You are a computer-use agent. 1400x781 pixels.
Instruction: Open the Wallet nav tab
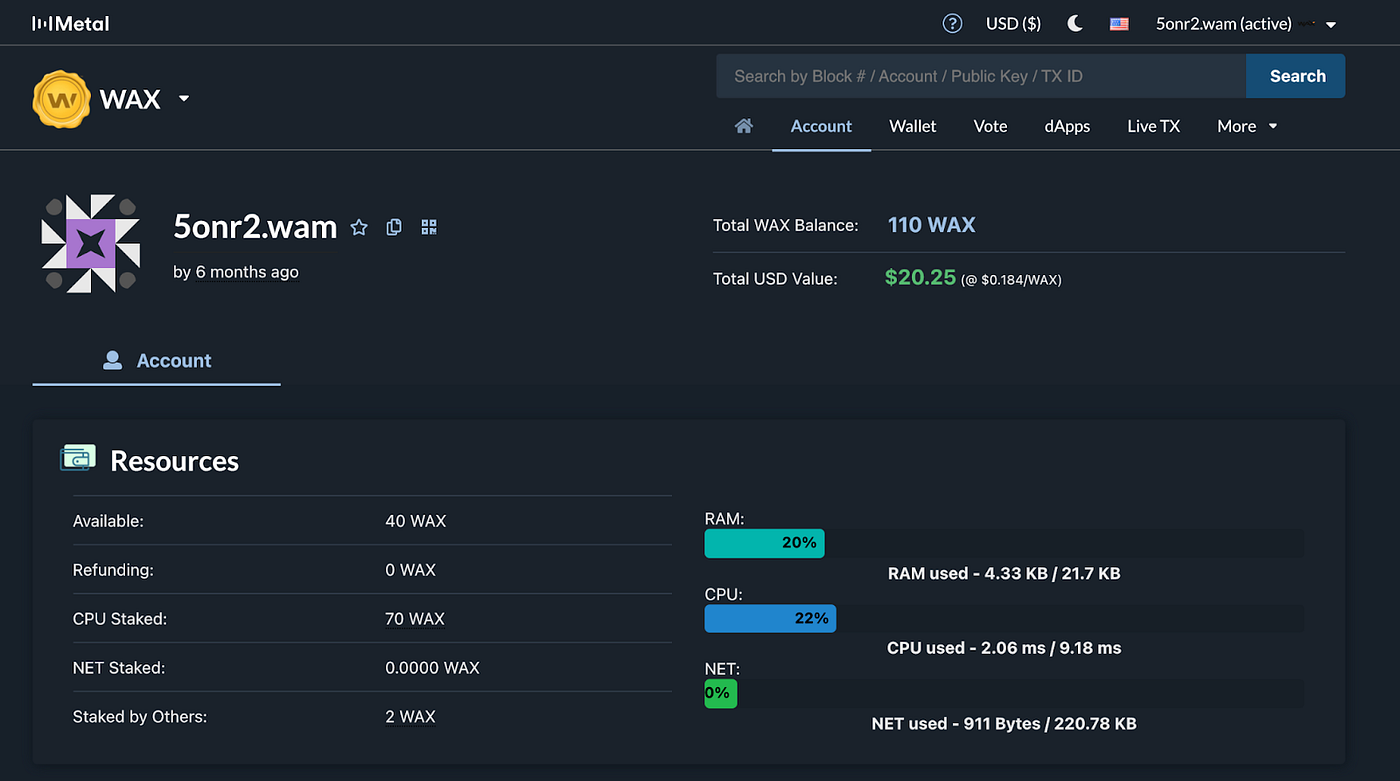coord(913,126)
